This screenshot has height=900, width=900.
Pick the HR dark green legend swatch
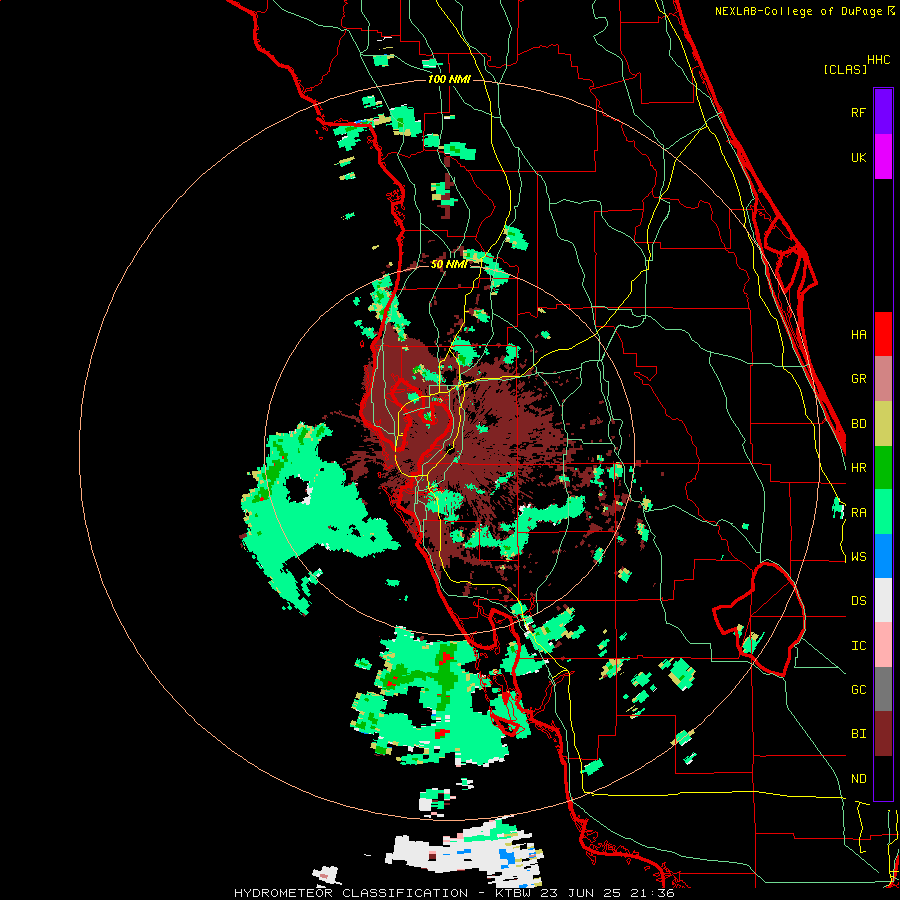click(883, 468)
